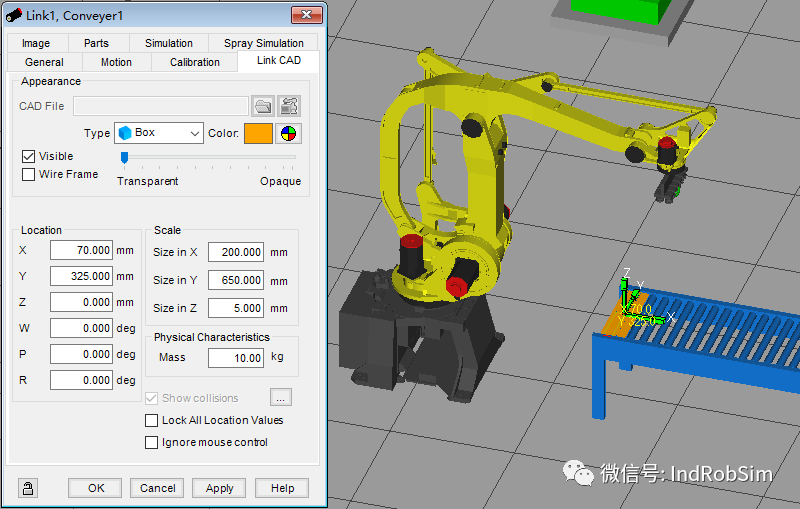Click the orange color swatch

click(x=258, y=134)
